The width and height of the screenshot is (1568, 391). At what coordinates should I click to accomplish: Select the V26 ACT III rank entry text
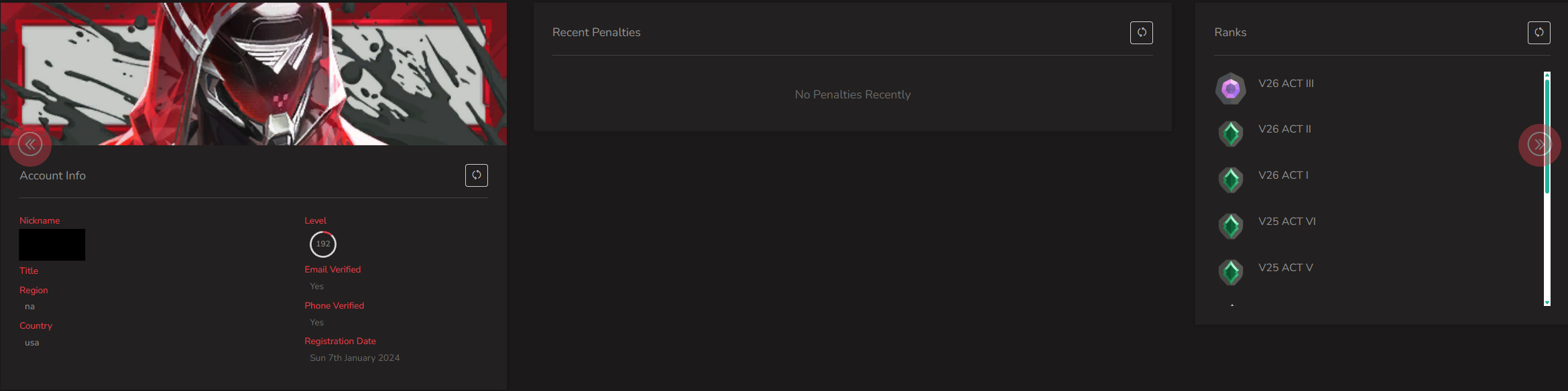[1286, 84]
